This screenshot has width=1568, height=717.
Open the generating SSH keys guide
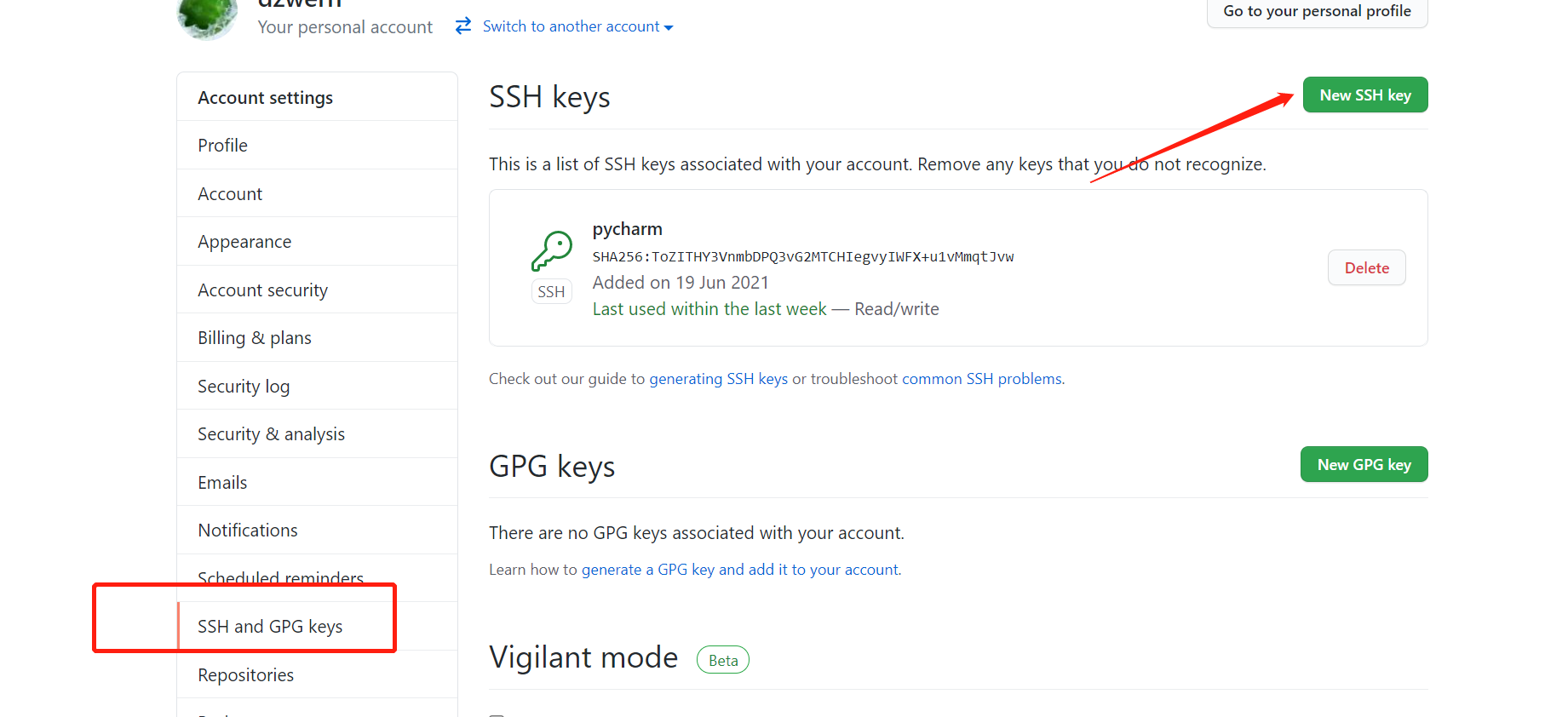coord(718,378)
